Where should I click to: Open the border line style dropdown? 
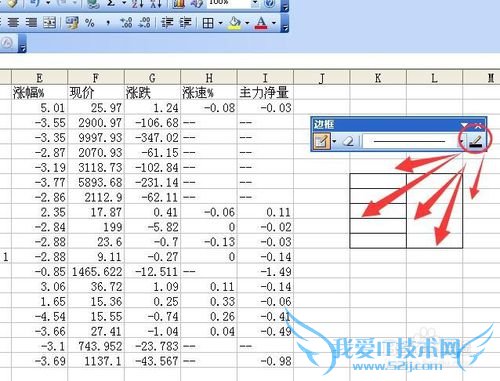[461, 142]
